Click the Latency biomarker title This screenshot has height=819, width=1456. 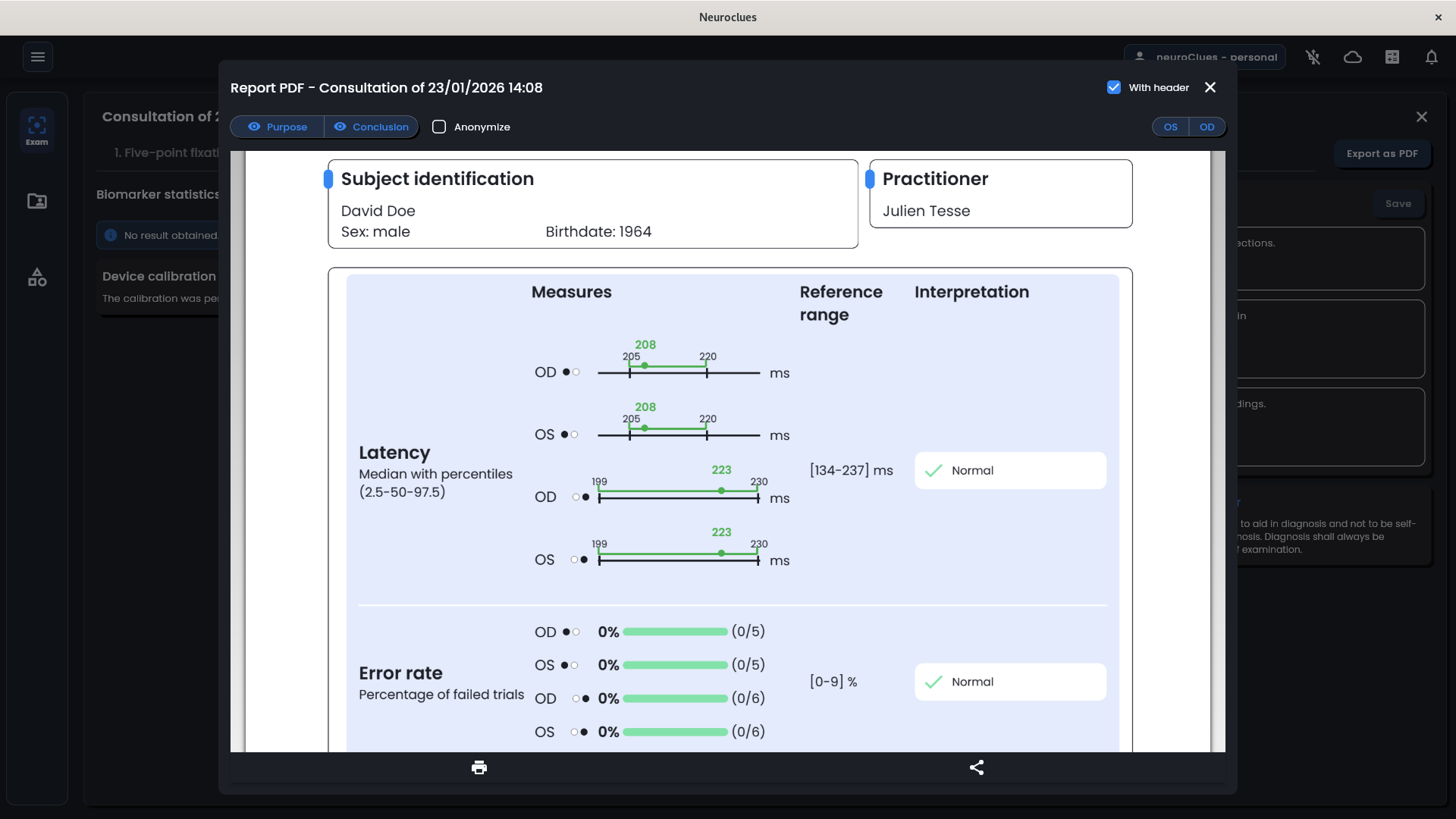point(394,453)
